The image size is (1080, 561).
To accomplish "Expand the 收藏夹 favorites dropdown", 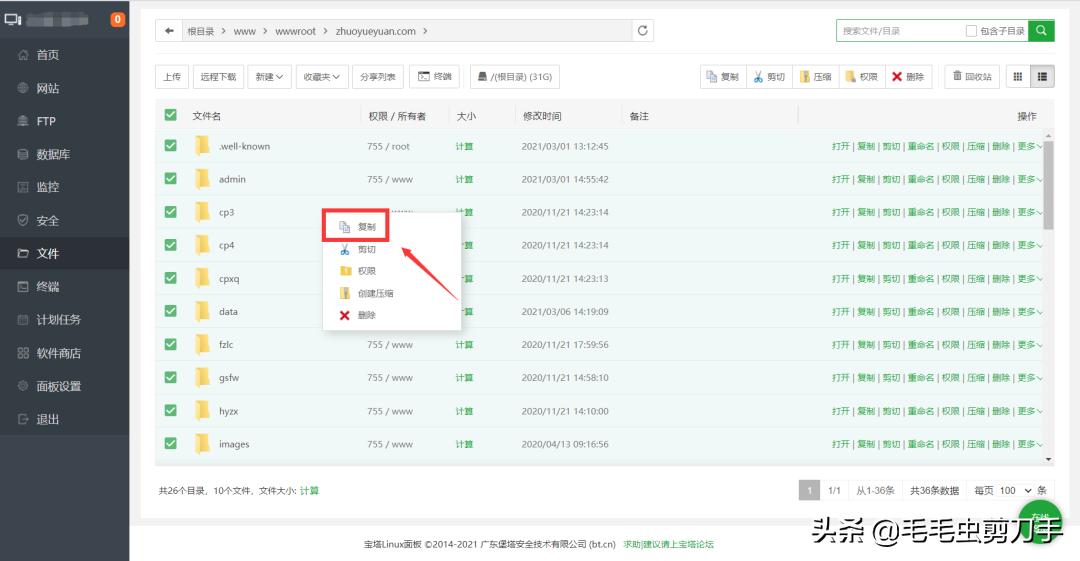I will click(x=322, y=76).
